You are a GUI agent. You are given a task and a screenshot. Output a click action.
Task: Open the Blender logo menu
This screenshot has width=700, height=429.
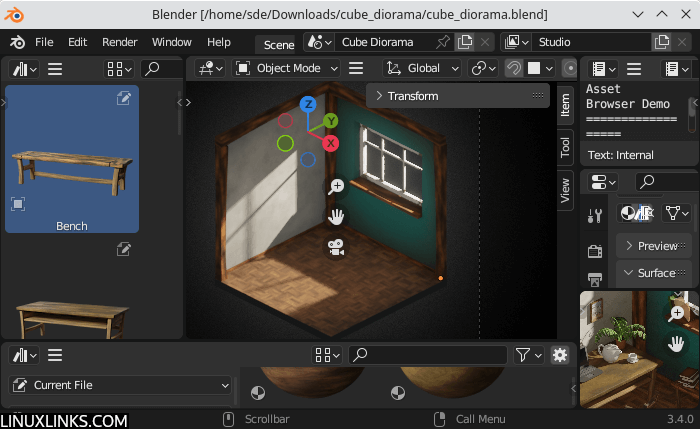click(x=17, y=42)
